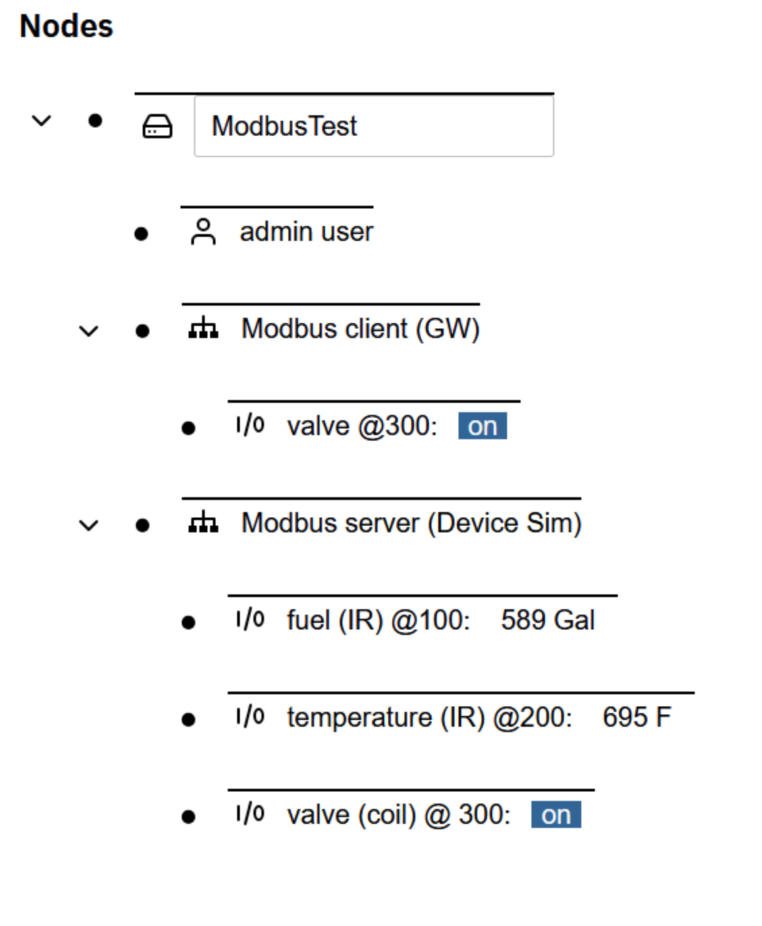Screen dimensions: 762x926
Task: Click the I/O icon beside temperature (IR)
Action: (249, 717)
